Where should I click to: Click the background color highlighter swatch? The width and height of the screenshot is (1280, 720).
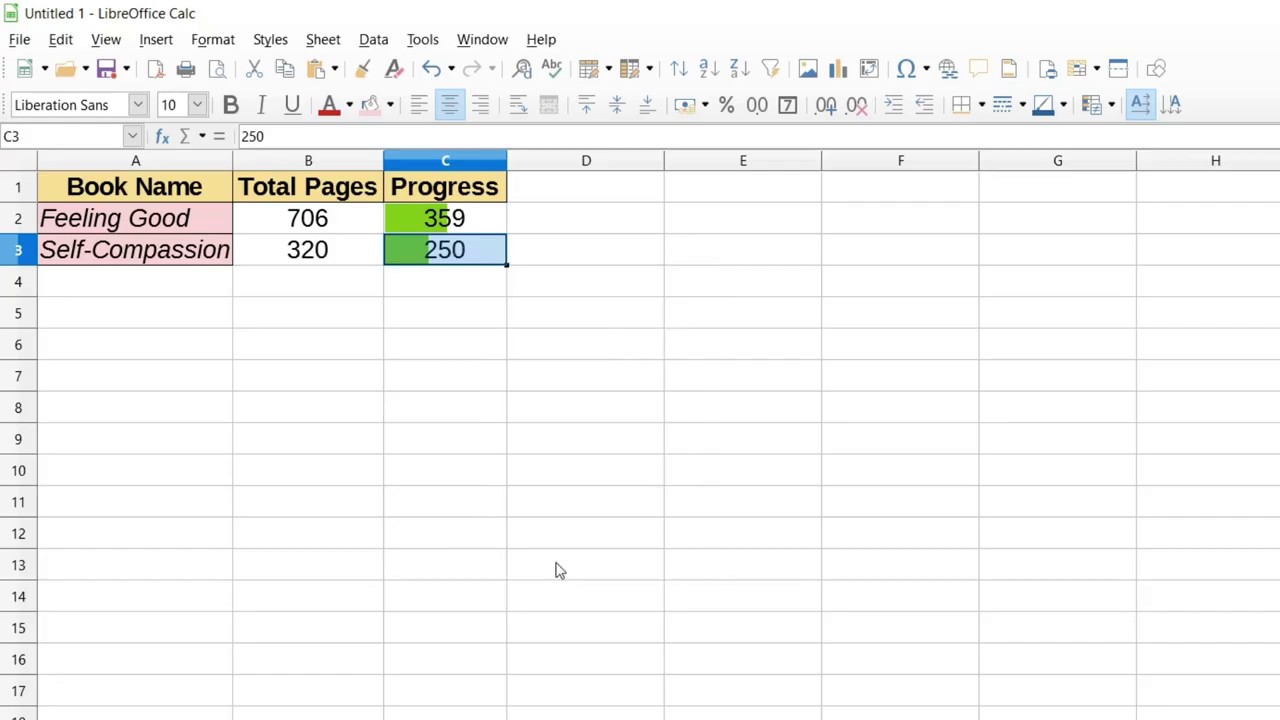[370, 105]
